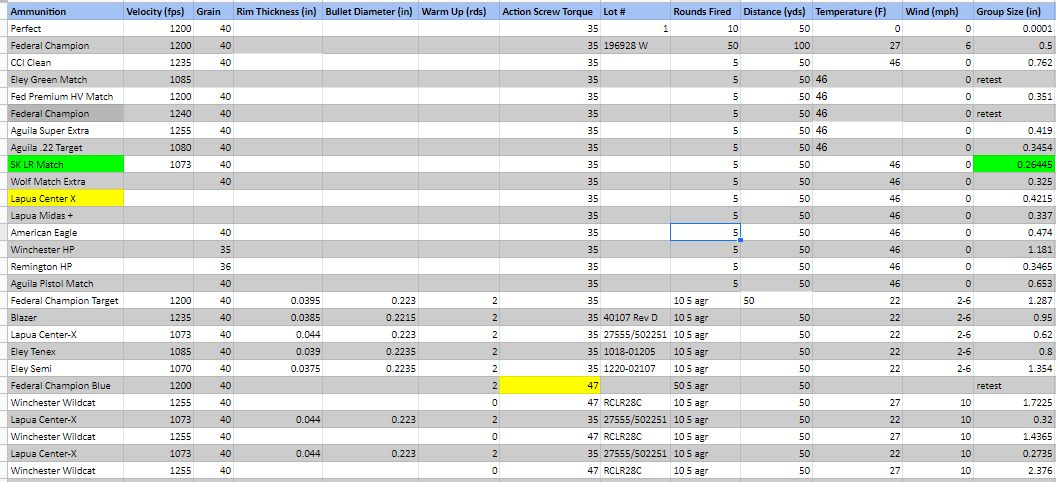
Task: Click lot number '40107 Rev D'
Action: point(633,317)
